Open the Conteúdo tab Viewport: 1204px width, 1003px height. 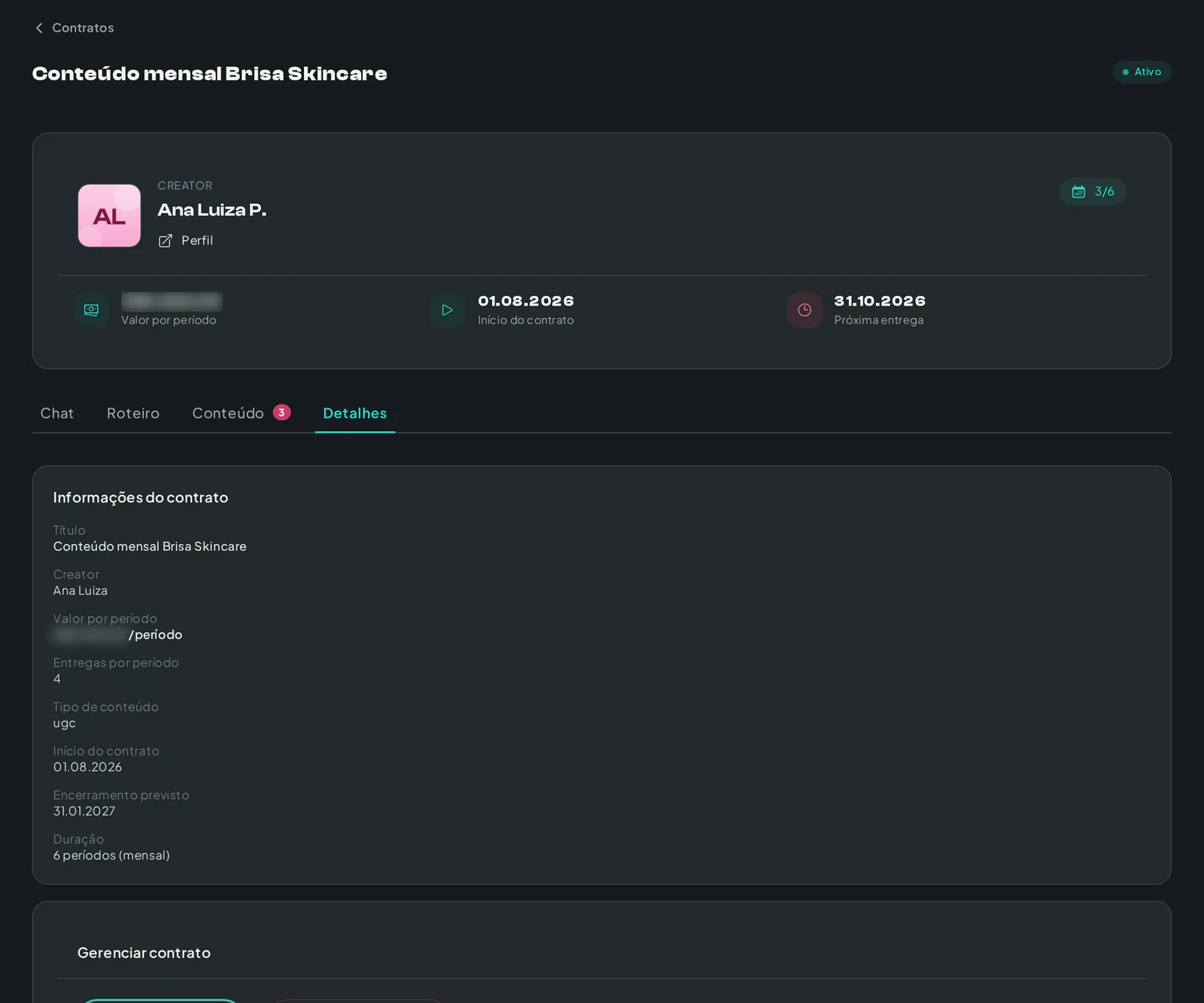point(228,413)
